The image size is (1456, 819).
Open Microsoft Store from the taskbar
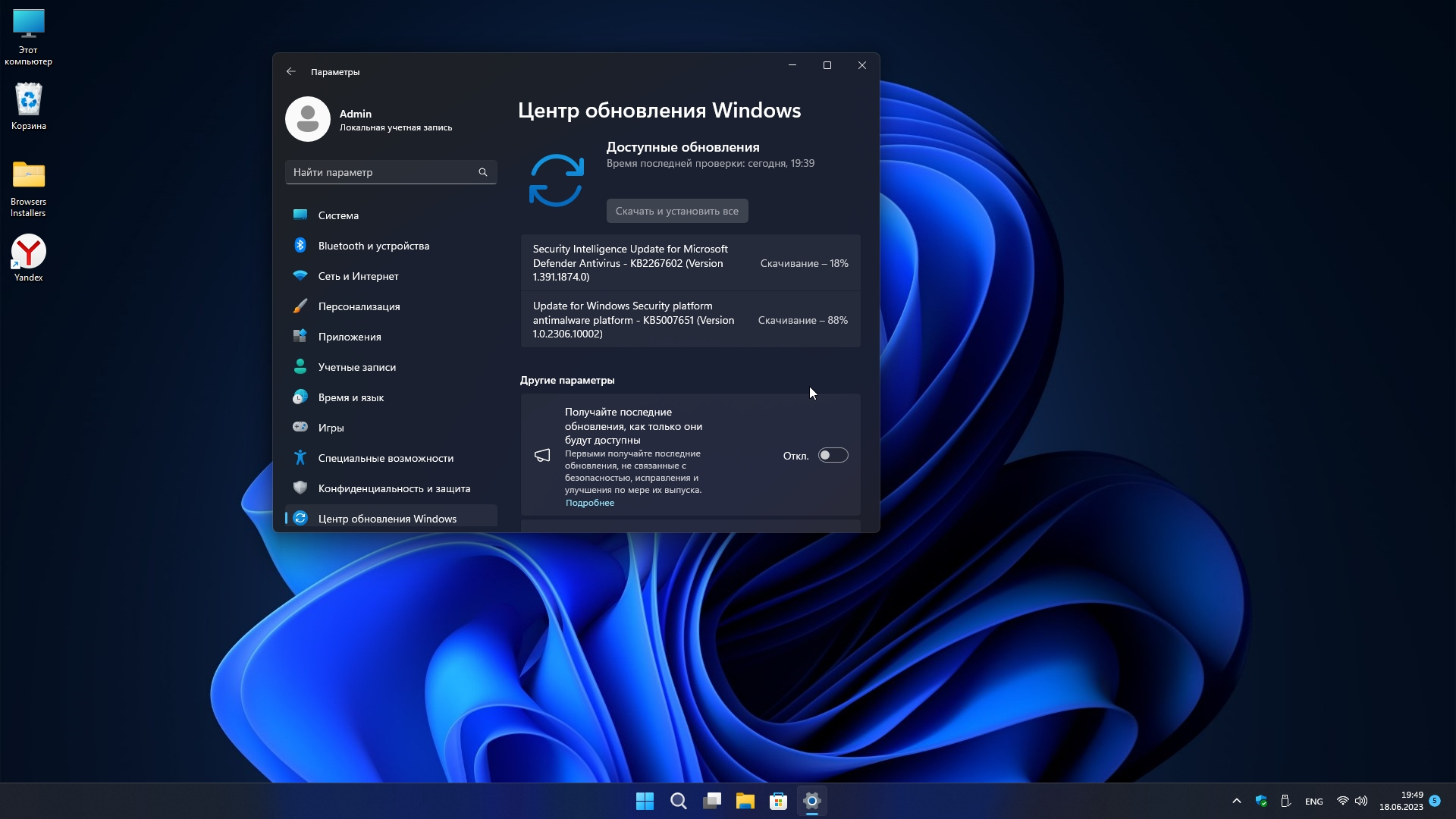[778, 801]
